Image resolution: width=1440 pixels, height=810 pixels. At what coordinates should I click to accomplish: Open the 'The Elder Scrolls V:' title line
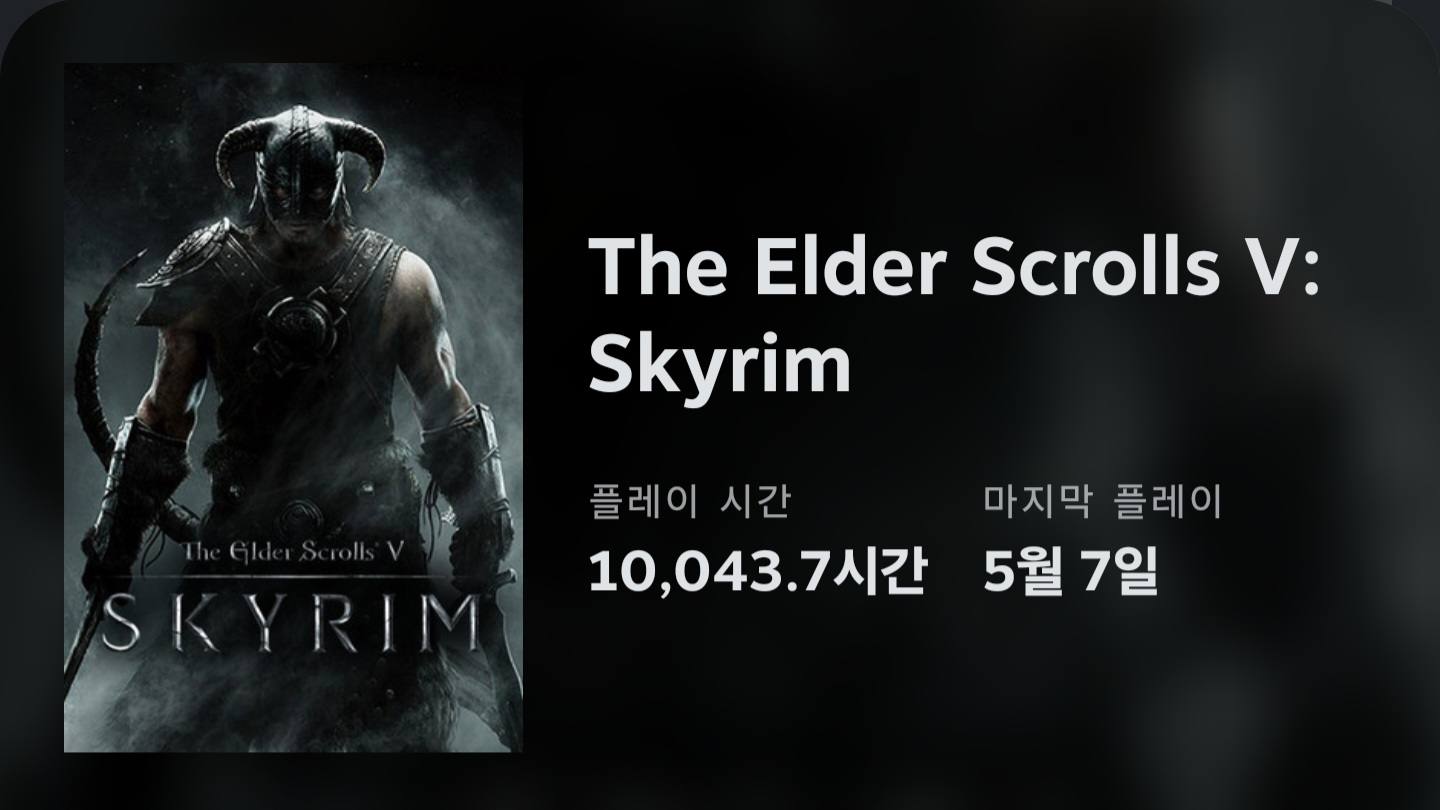954,267
